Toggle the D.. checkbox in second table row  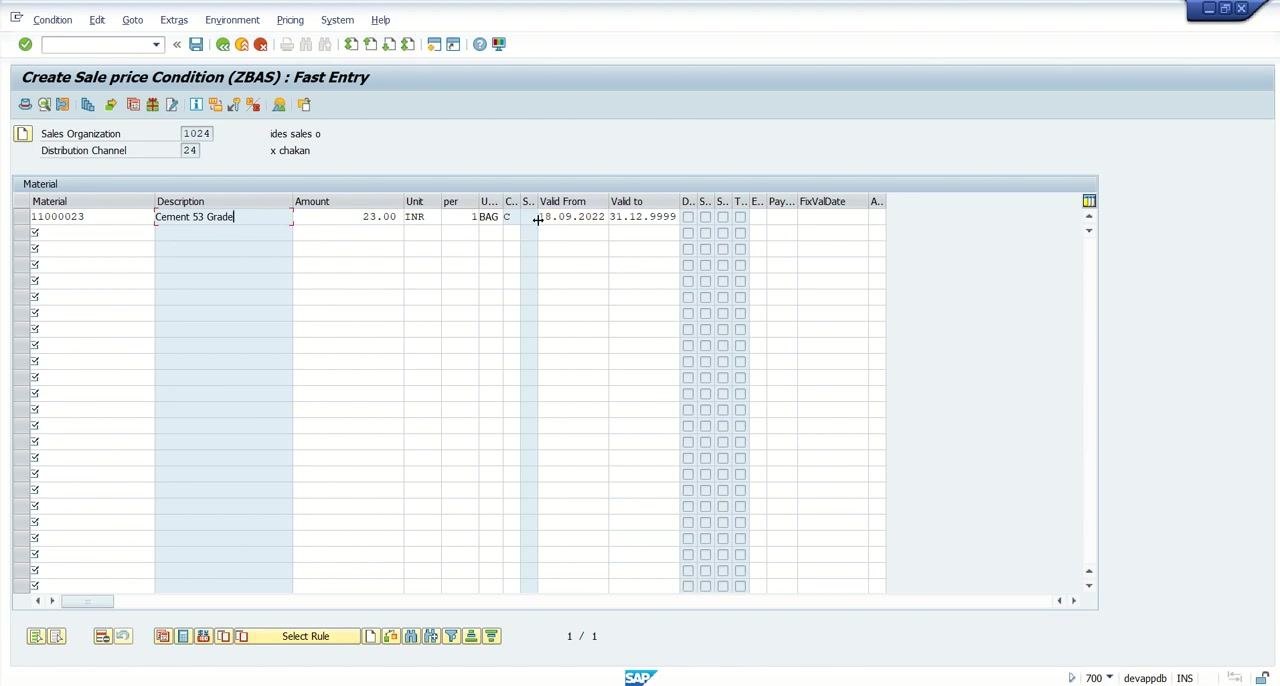click(x=688, y=233)
